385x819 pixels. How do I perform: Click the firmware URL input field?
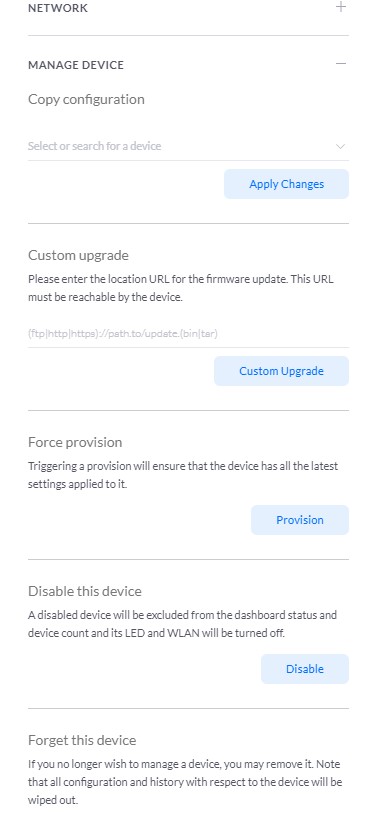[x=188, y=333]
